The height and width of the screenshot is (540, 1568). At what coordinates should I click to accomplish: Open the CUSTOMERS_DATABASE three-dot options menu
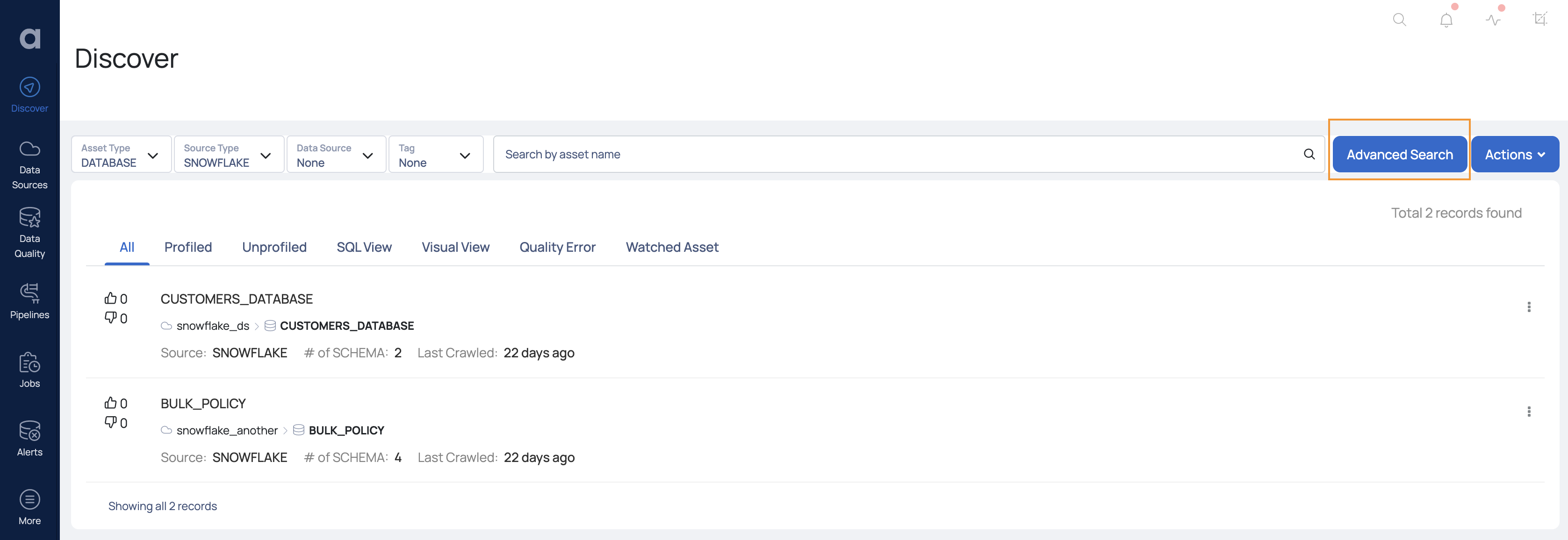tap(1528, 306)
